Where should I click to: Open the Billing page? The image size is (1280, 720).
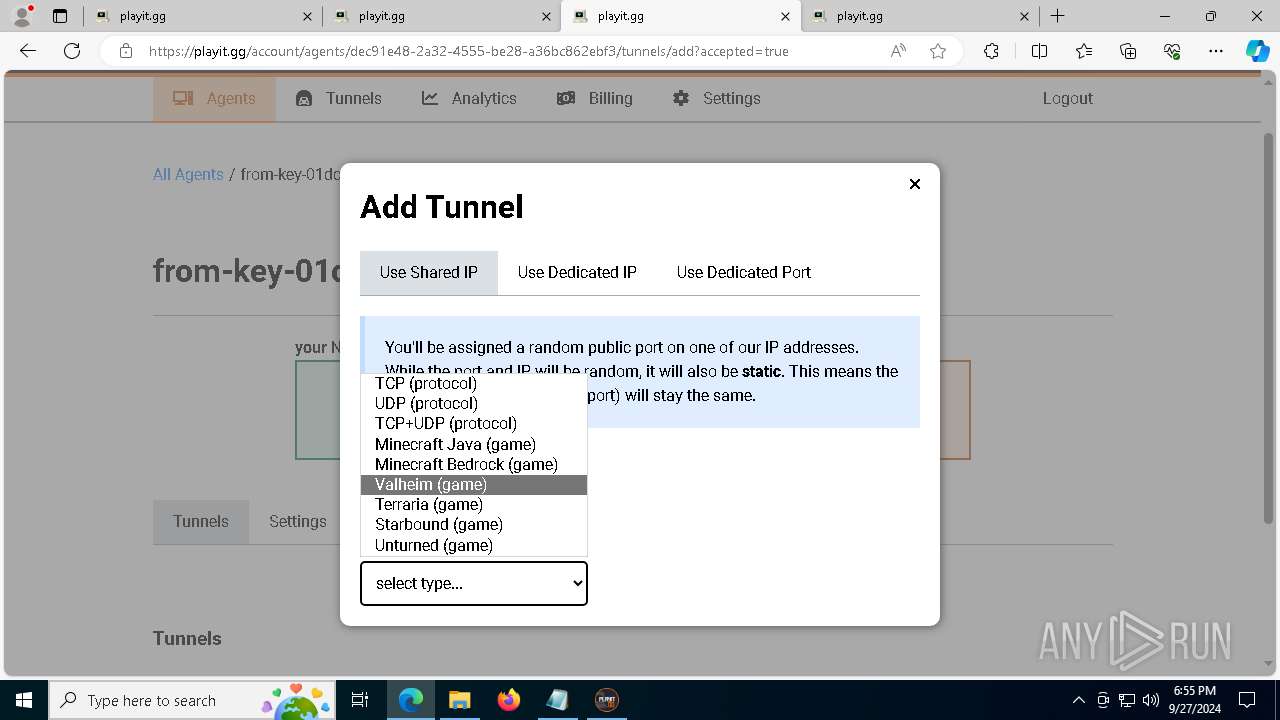594,98
